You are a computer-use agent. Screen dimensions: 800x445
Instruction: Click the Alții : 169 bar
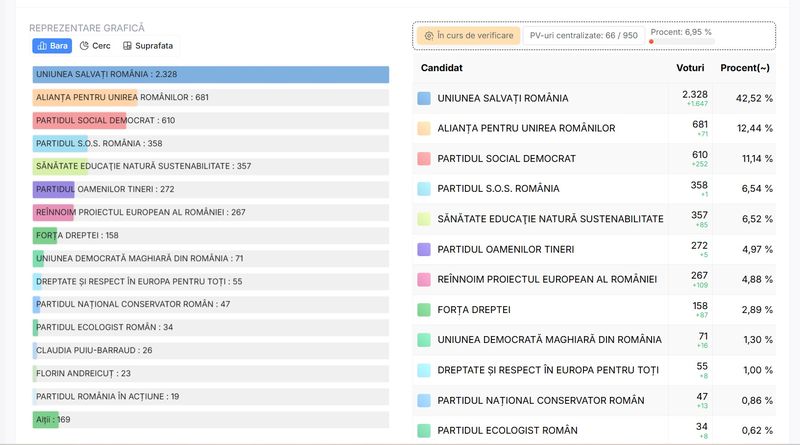pyautogui.click(x=45, y=420)
